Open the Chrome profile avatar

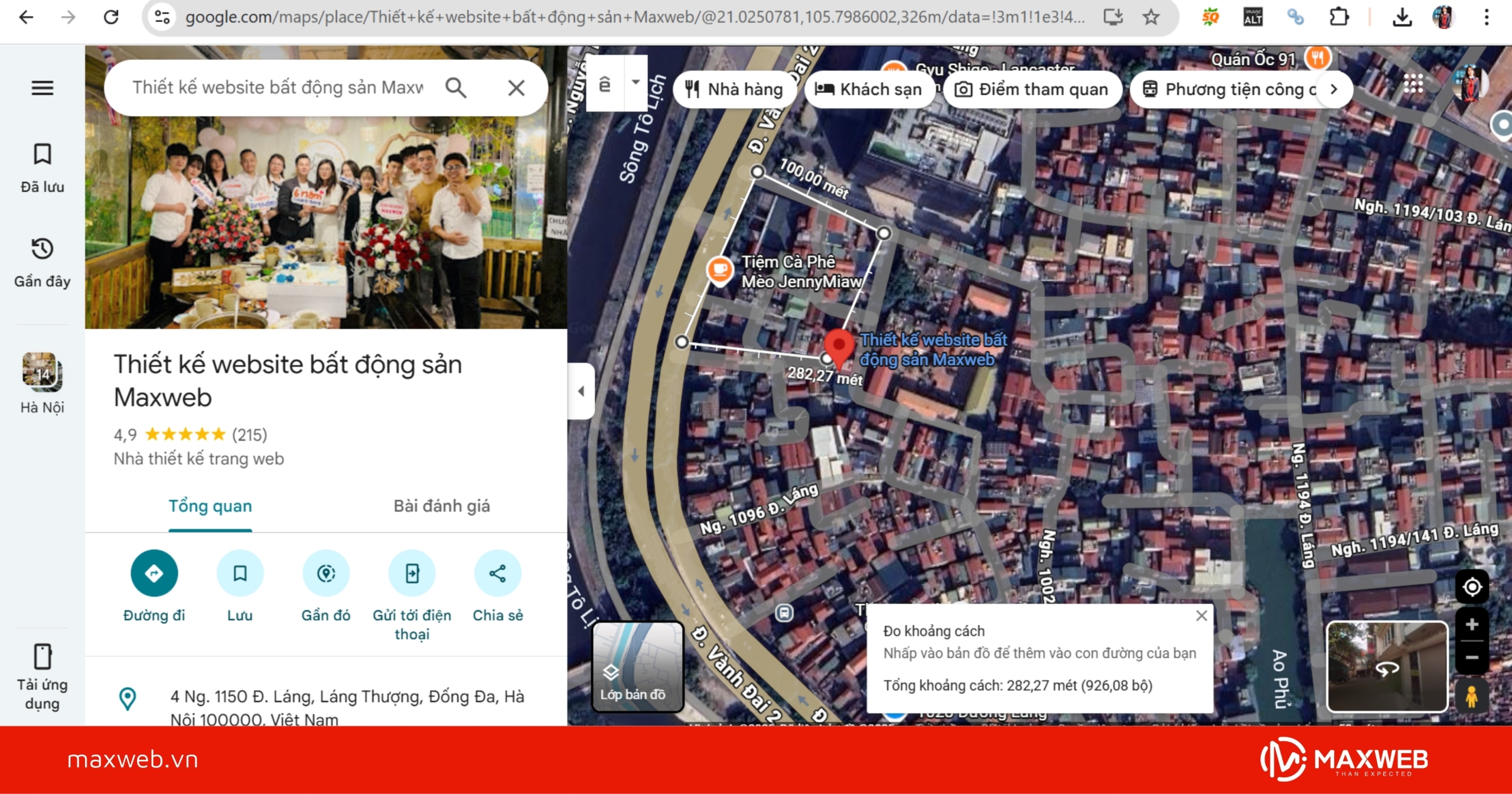[1443, 17]
